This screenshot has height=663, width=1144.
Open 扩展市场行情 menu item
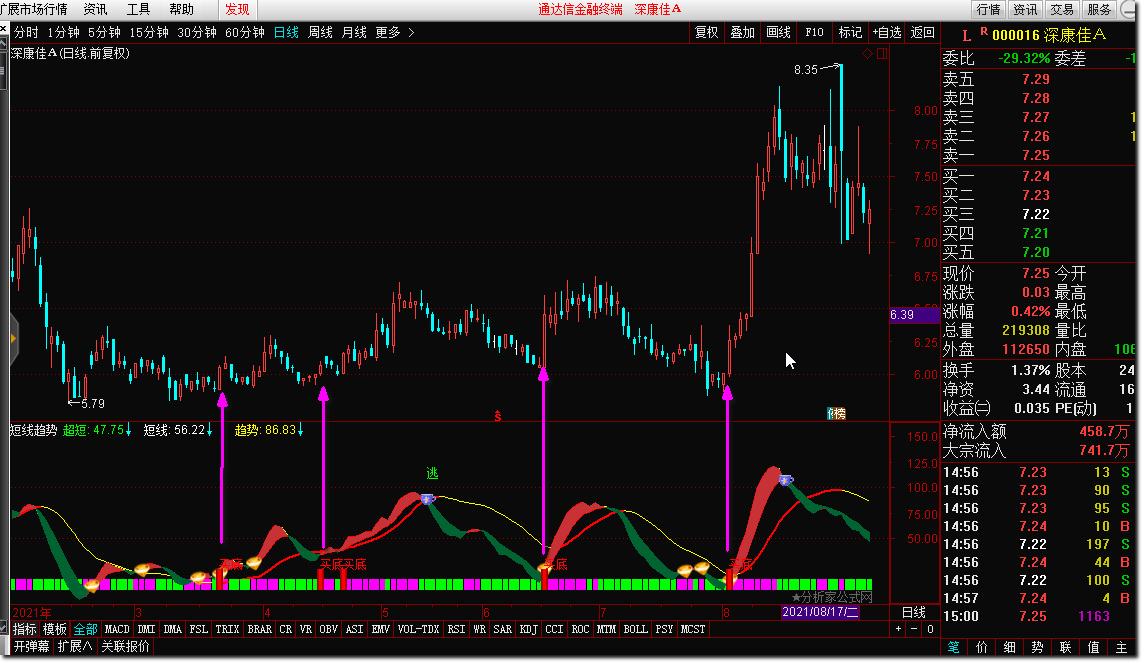34,9
